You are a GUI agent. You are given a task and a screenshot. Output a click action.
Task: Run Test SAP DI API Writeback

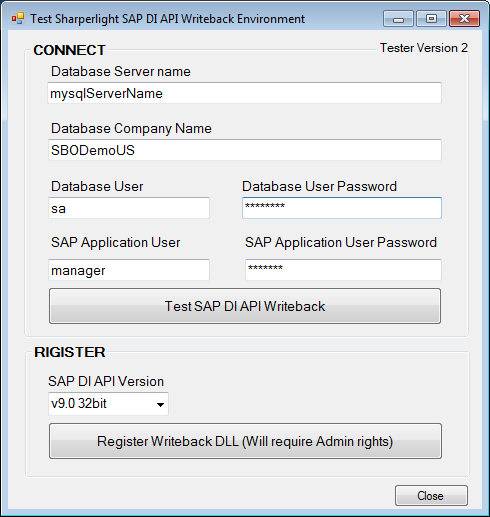click(245, 306)
